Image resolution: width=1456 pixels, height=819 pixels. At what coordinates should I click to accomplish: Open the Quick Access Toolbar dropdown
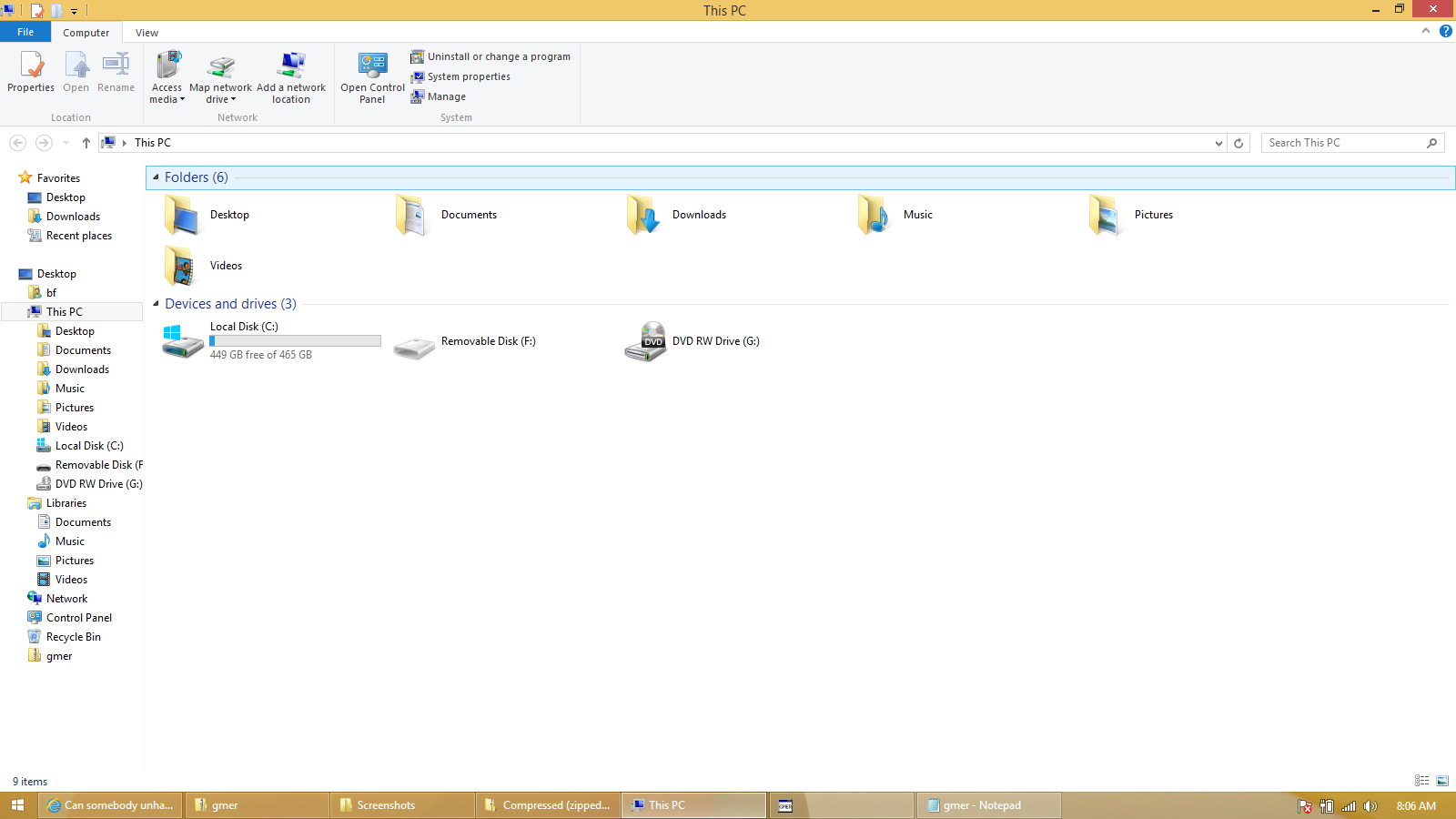click(x=75, y=11)
